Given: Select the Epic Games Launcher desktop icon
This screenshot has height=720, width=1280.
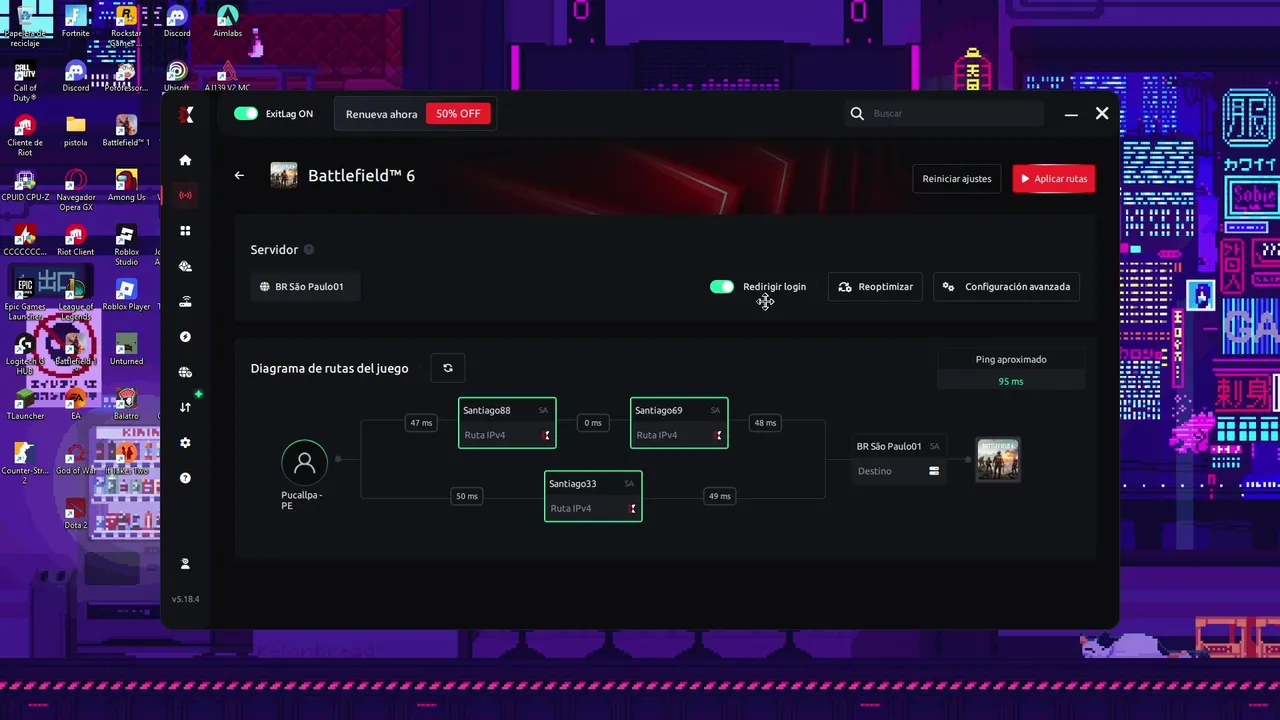Looking at the screenshot, I should [x=25, y=300].
